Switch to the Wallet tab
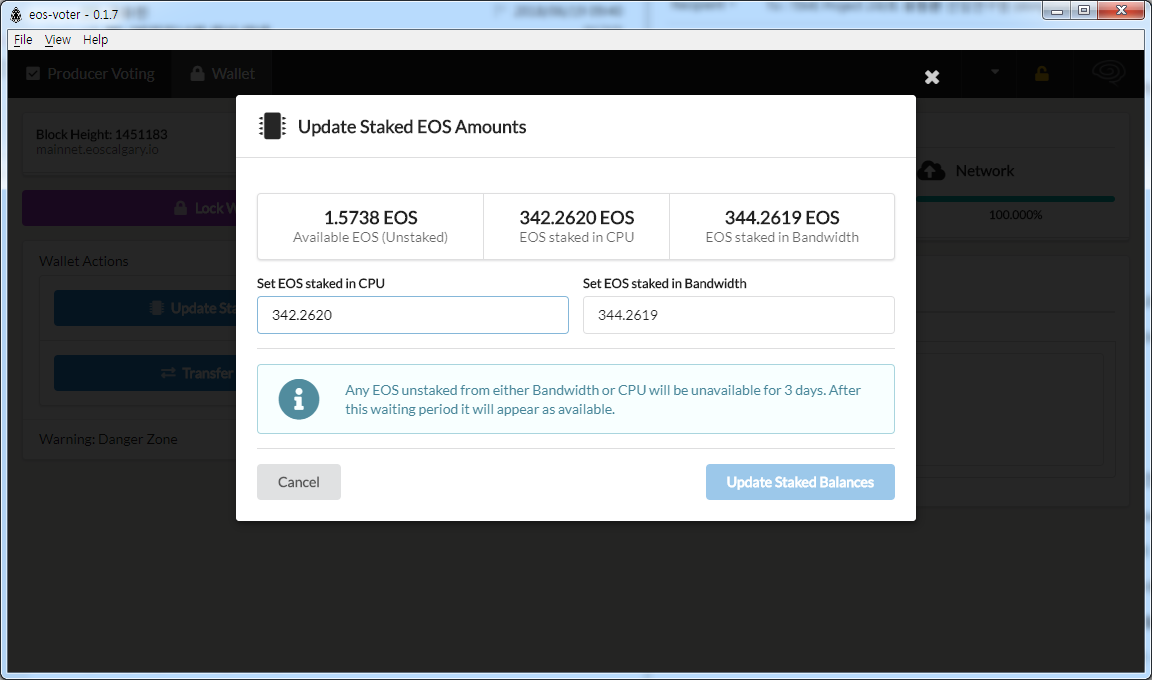The image size is (1152, 680). tap(223, 74)
